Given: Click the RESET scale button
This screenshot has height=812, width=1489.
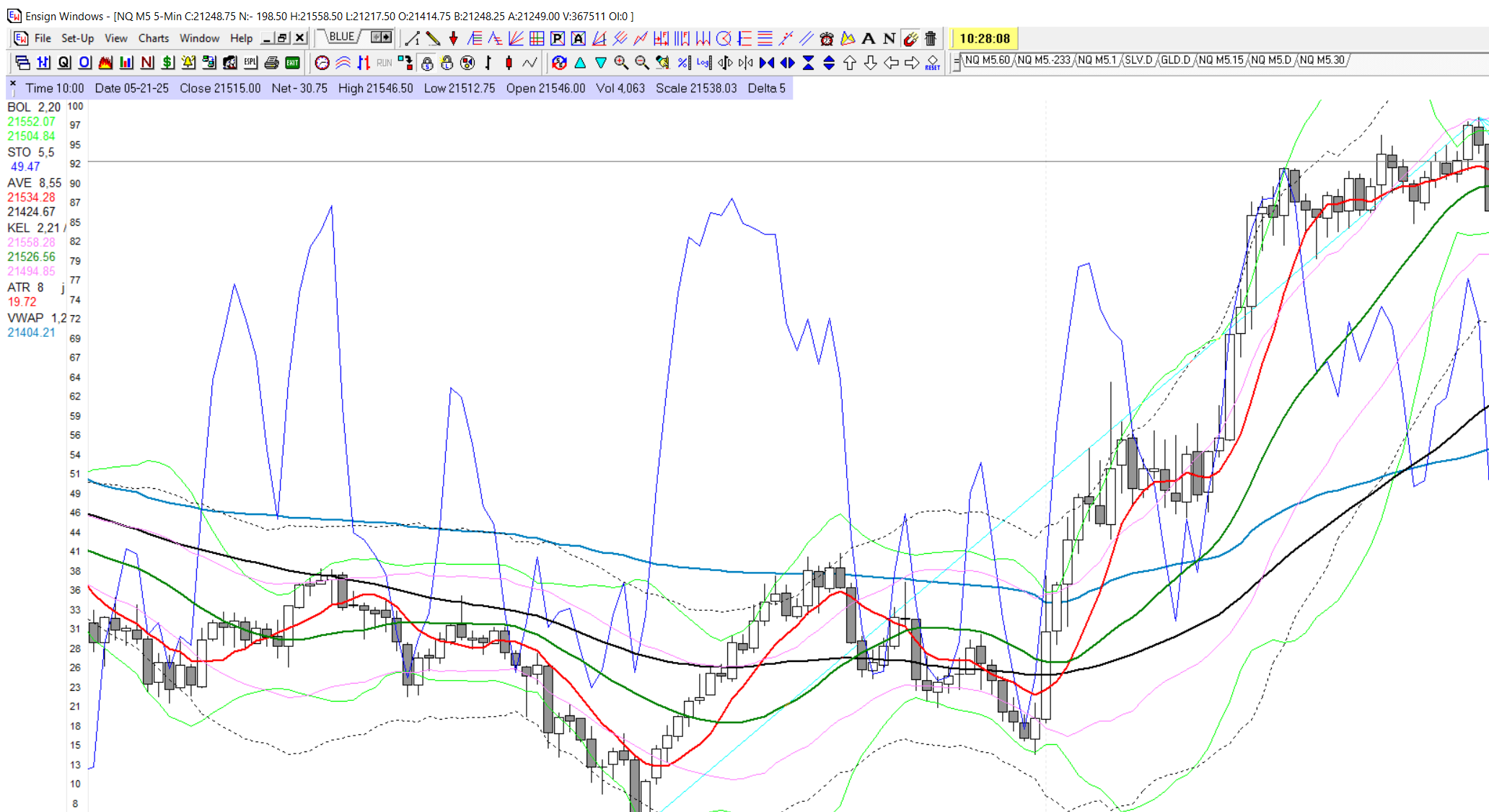Looking at the screenshot, I should (x=933, y=63).
